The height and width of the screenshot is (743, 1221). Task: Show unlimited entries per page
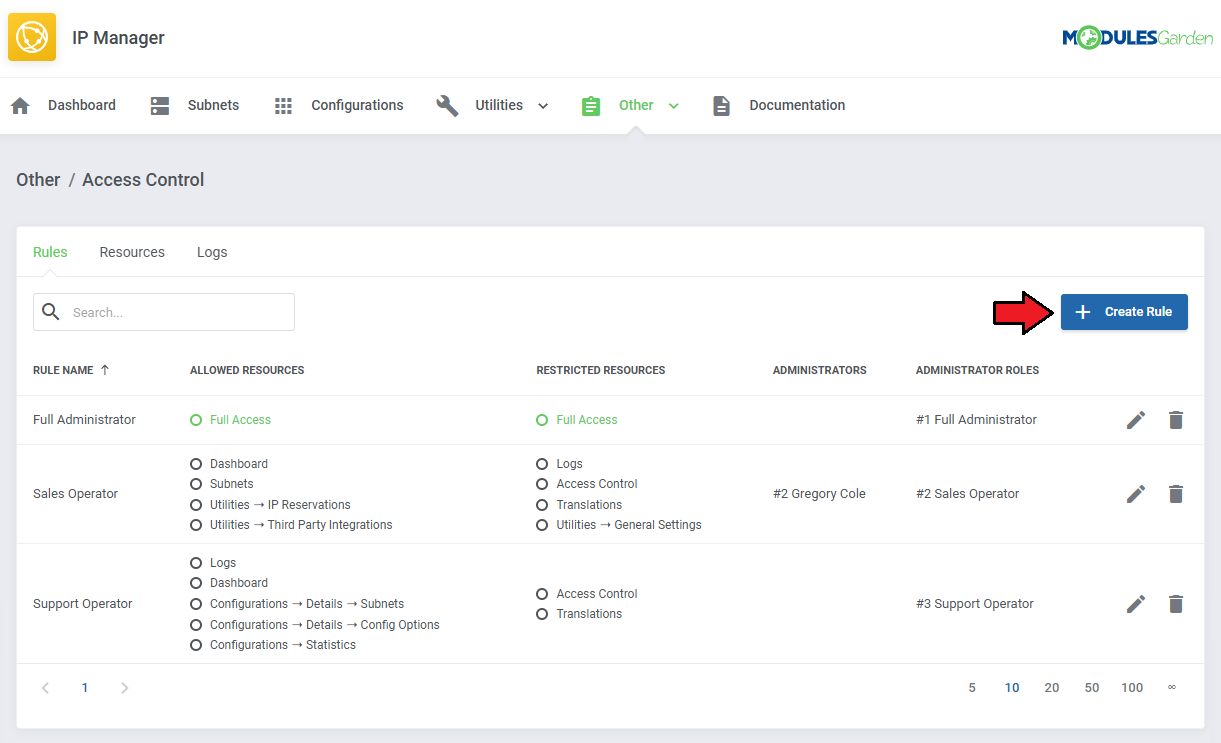[1172, 688]
